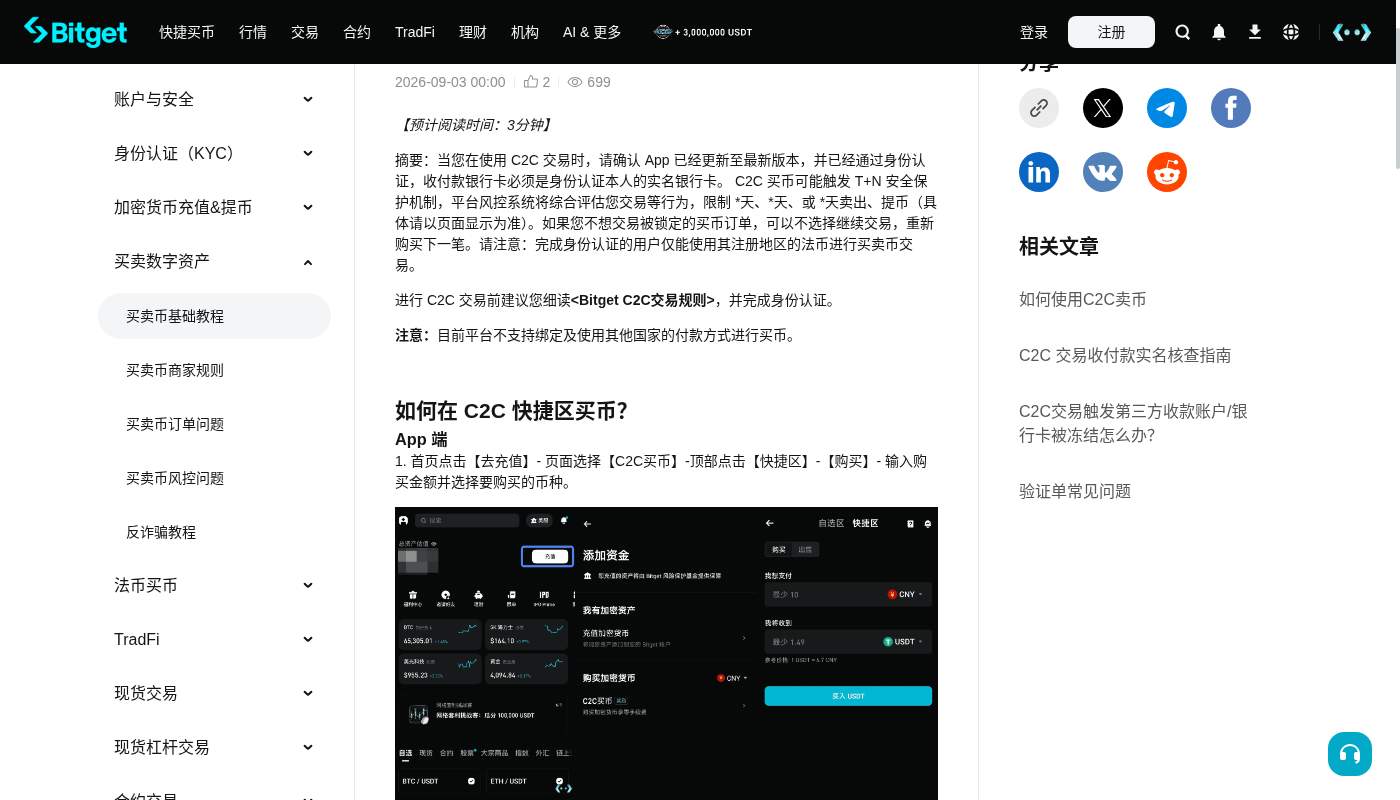
Task: Open 验证单常见问题 article
Action: tap(1075, 491)
